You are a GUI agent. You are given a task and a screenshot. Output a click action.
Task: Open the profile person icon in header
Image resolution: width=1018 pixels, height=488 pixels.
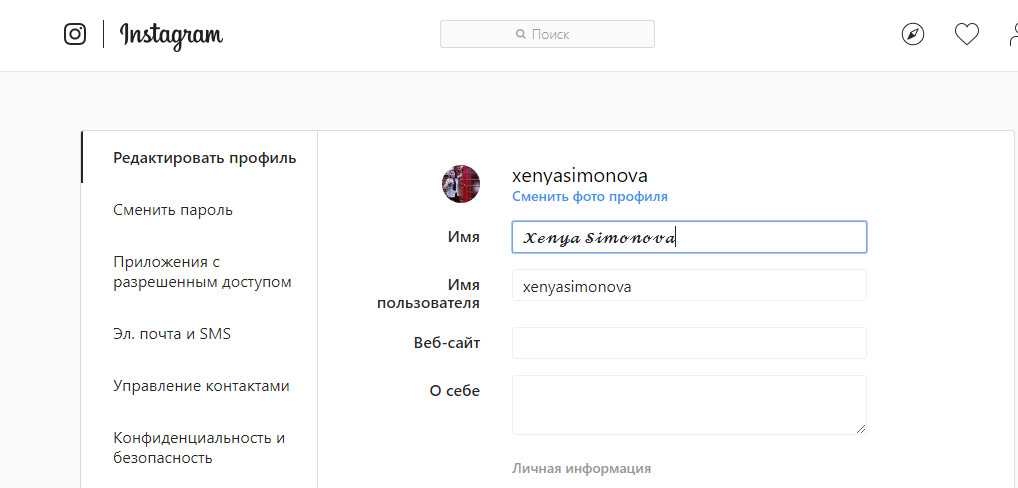(x=1012, y=35)
